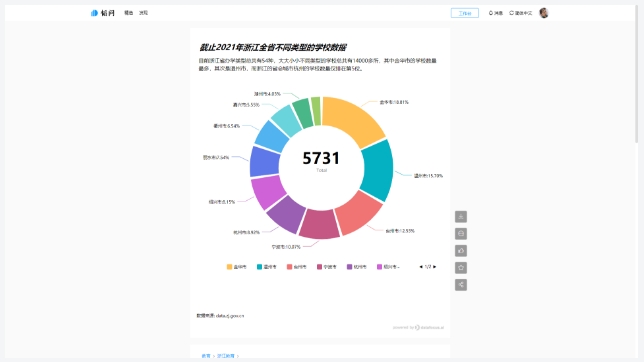
Task: Favorite the chart with the star icon
Action: pyautogui.click(x=461, y=268)
